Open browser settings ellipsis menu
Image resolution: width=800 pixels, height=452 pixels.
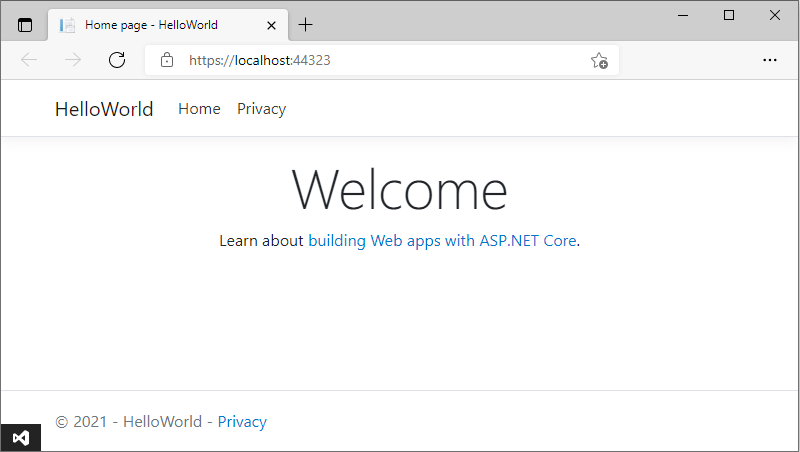(x=769, y=60)
